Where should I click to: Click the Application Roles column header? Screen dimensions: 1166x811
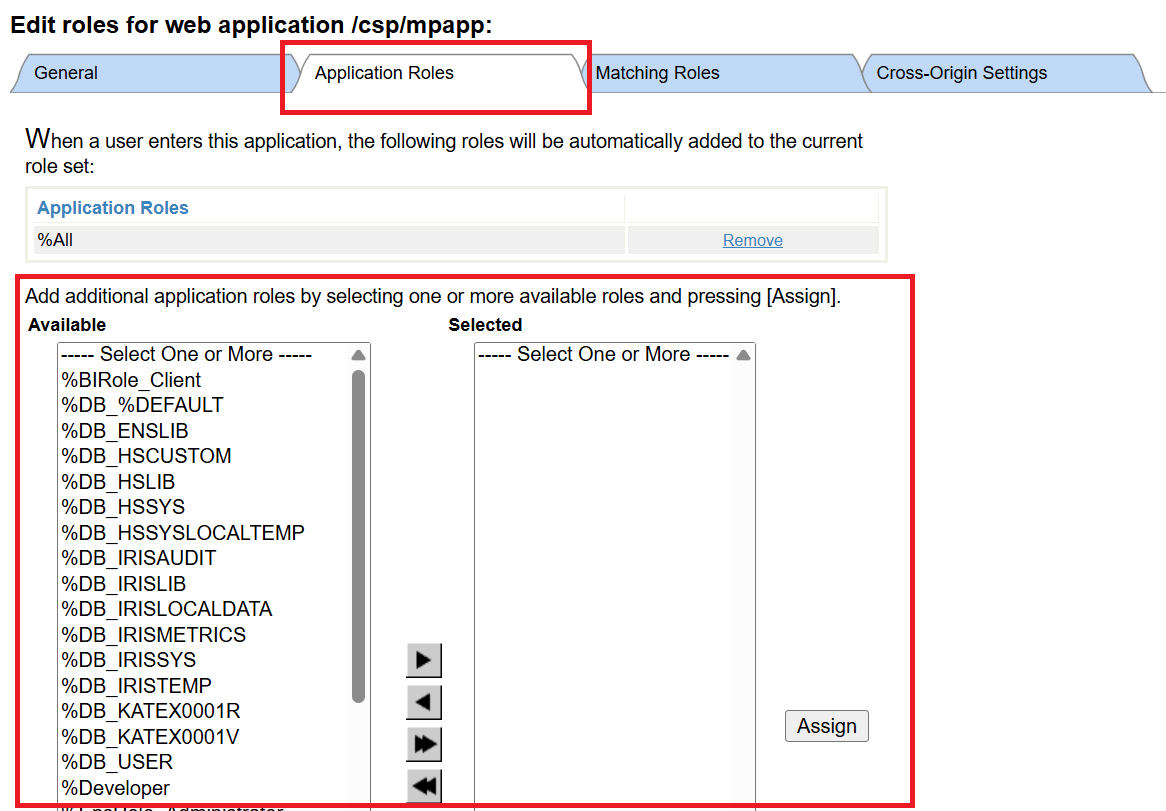pos(113,208)
